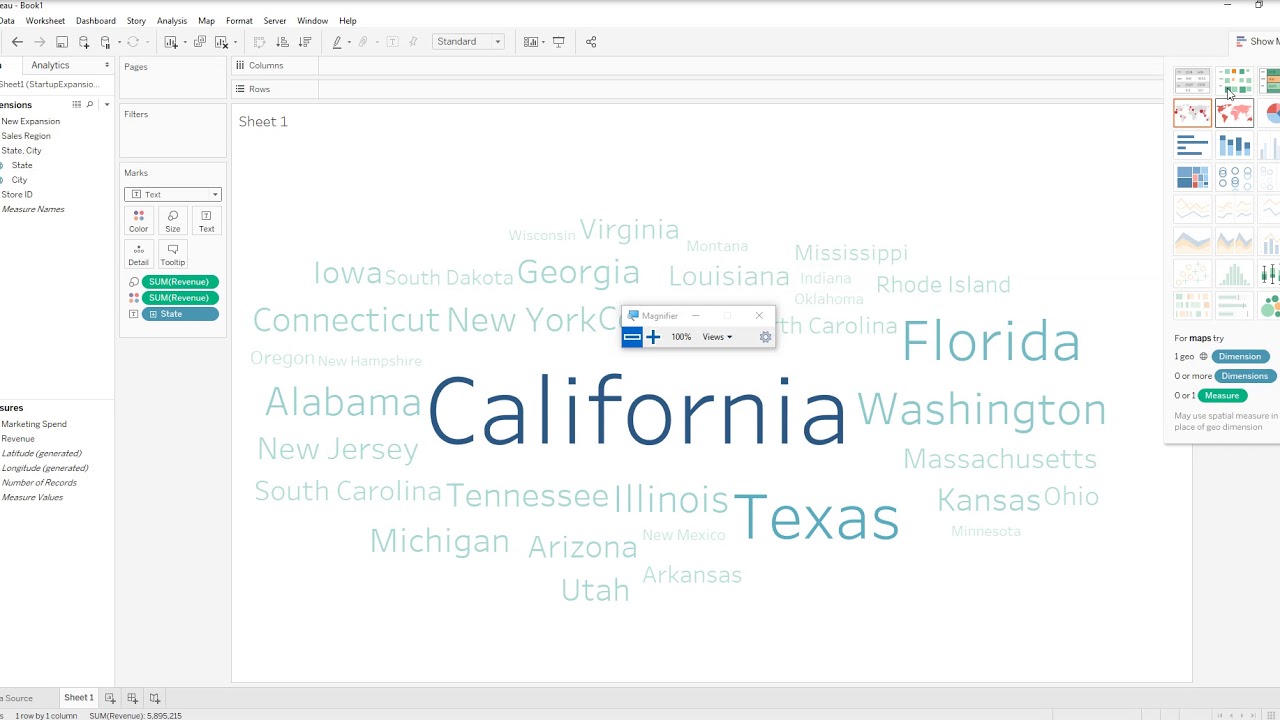Click the Pause Auto Updates icon

coord(106,42)
